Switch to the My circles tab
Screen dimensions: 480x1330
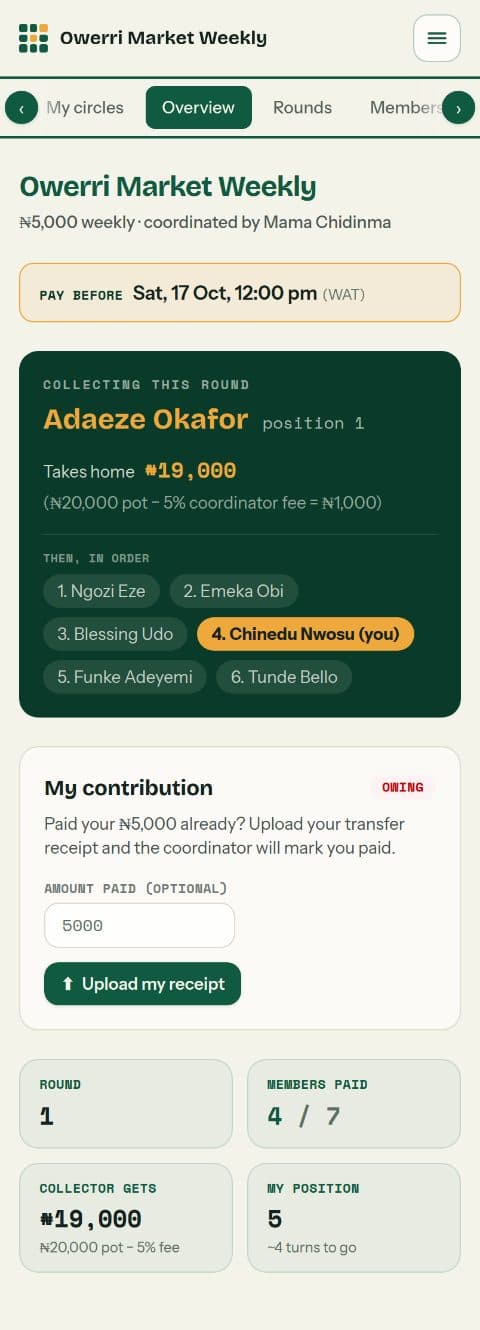[x=85, y=107]
